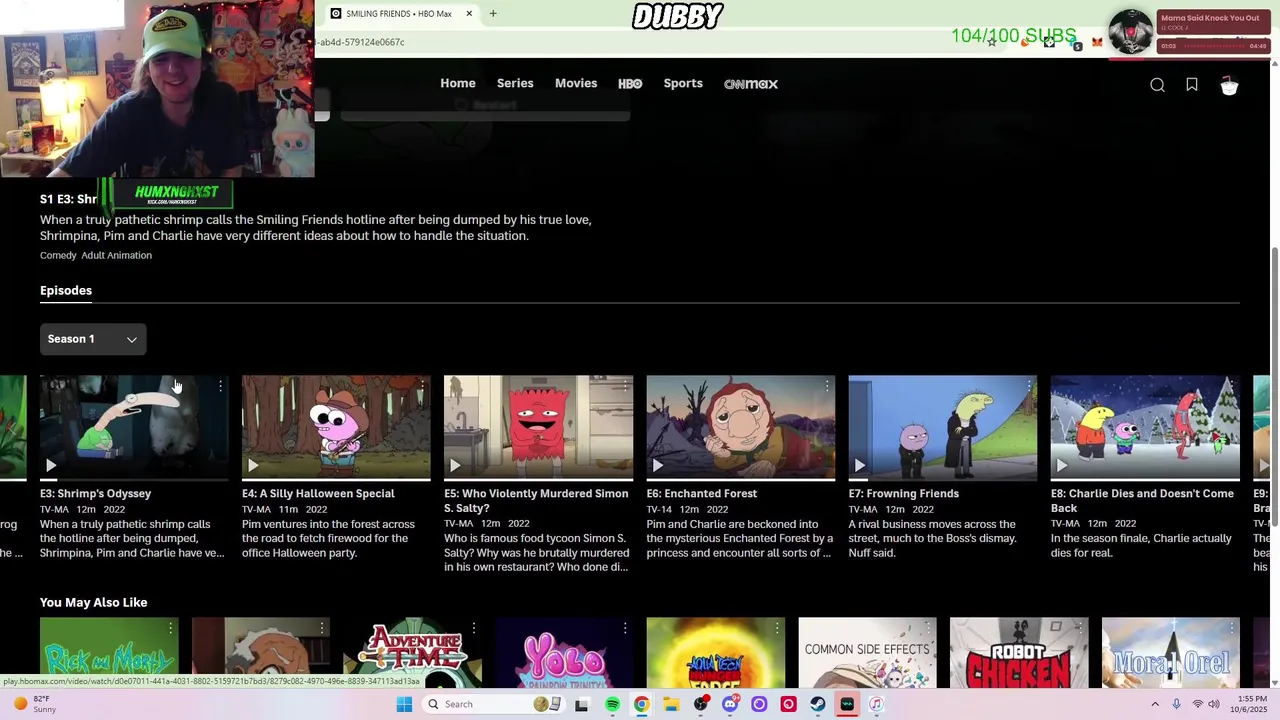The image size is (1280, 720).
Task: Open options menu on E5 Simon Salty thumbnail
Action: (x=624, y=386)
